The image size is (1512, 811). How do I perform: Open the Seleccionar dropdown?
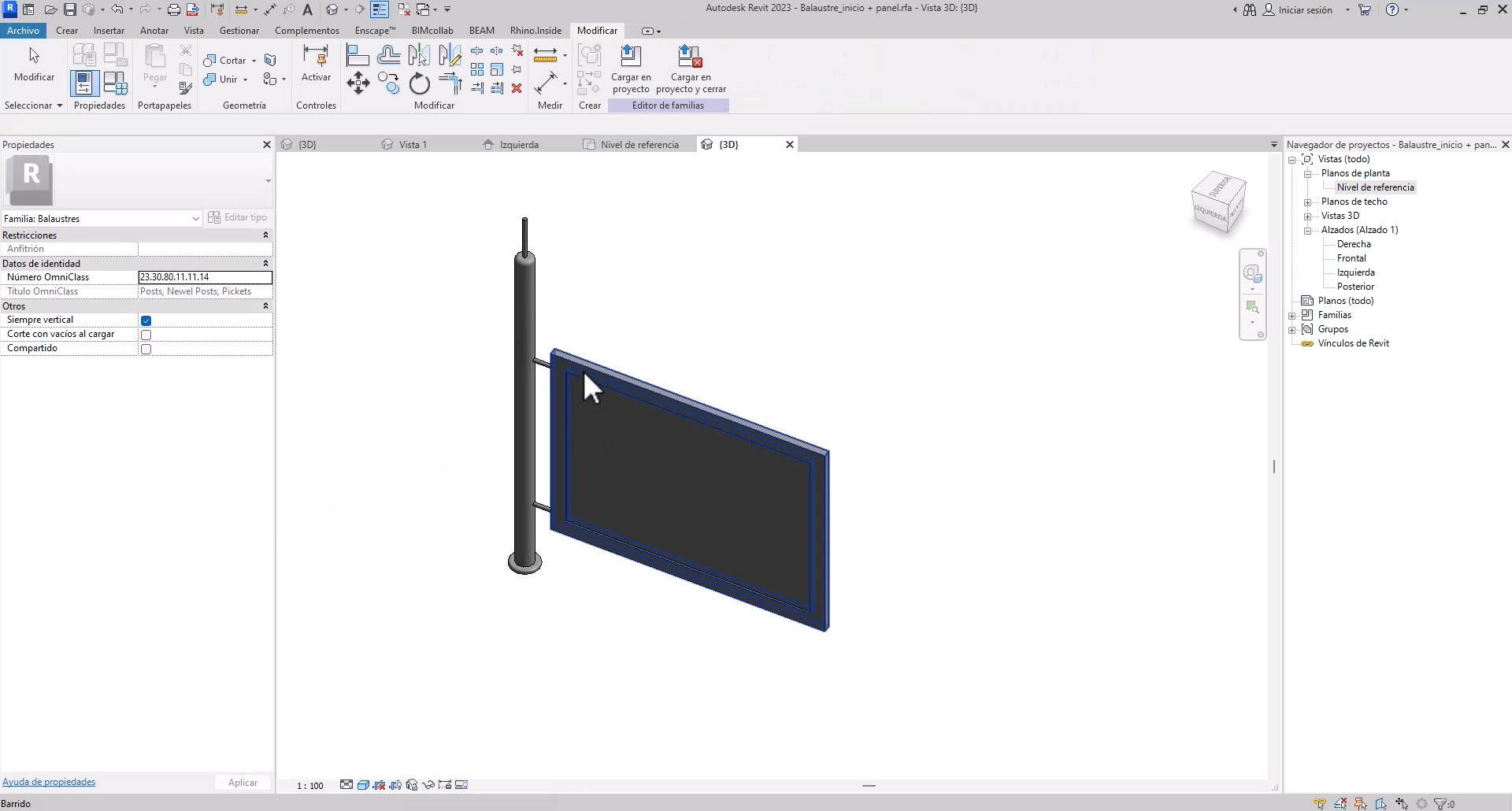(33, 105)
